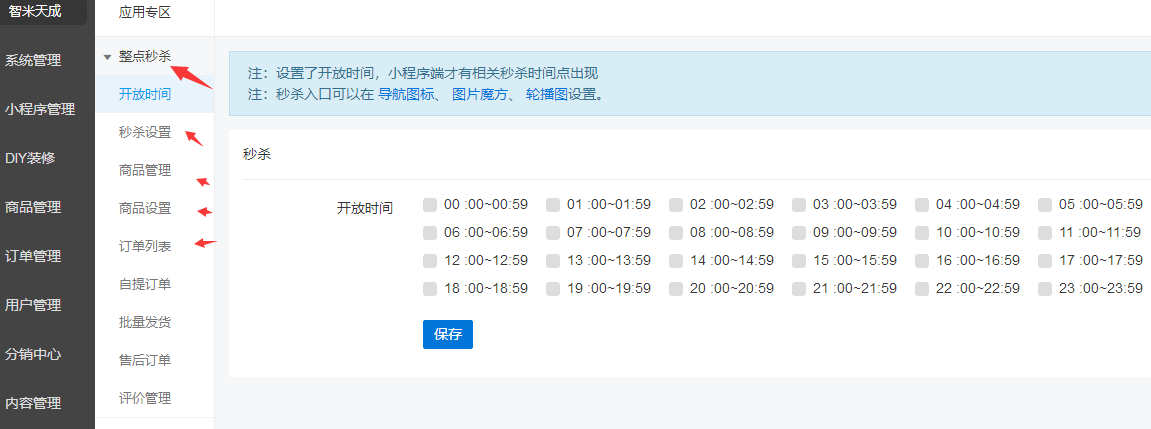
Task: Open 订单管理 in the dark navigation
Action: [x=33, y=256]
